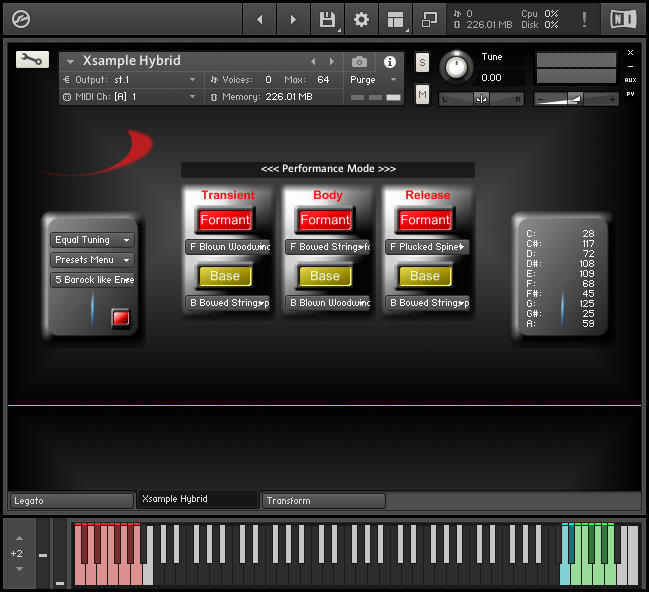The height and width of the screenshot is (592, 649).
Task: Click the Max voices 64 value
Action: 323,79
